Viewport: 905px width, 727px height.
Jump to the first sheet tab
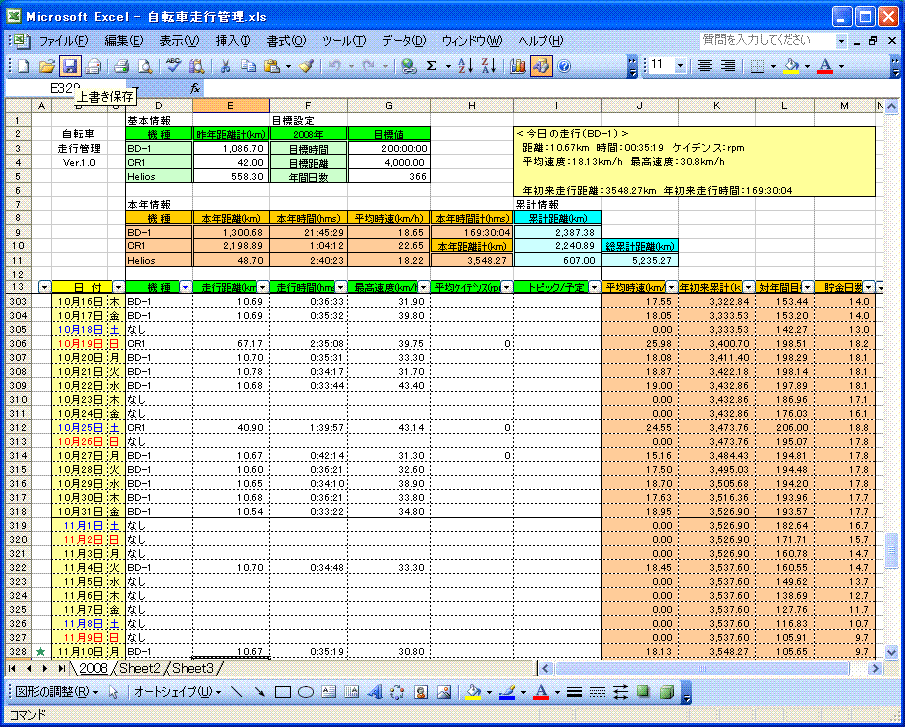click(12, 669)
